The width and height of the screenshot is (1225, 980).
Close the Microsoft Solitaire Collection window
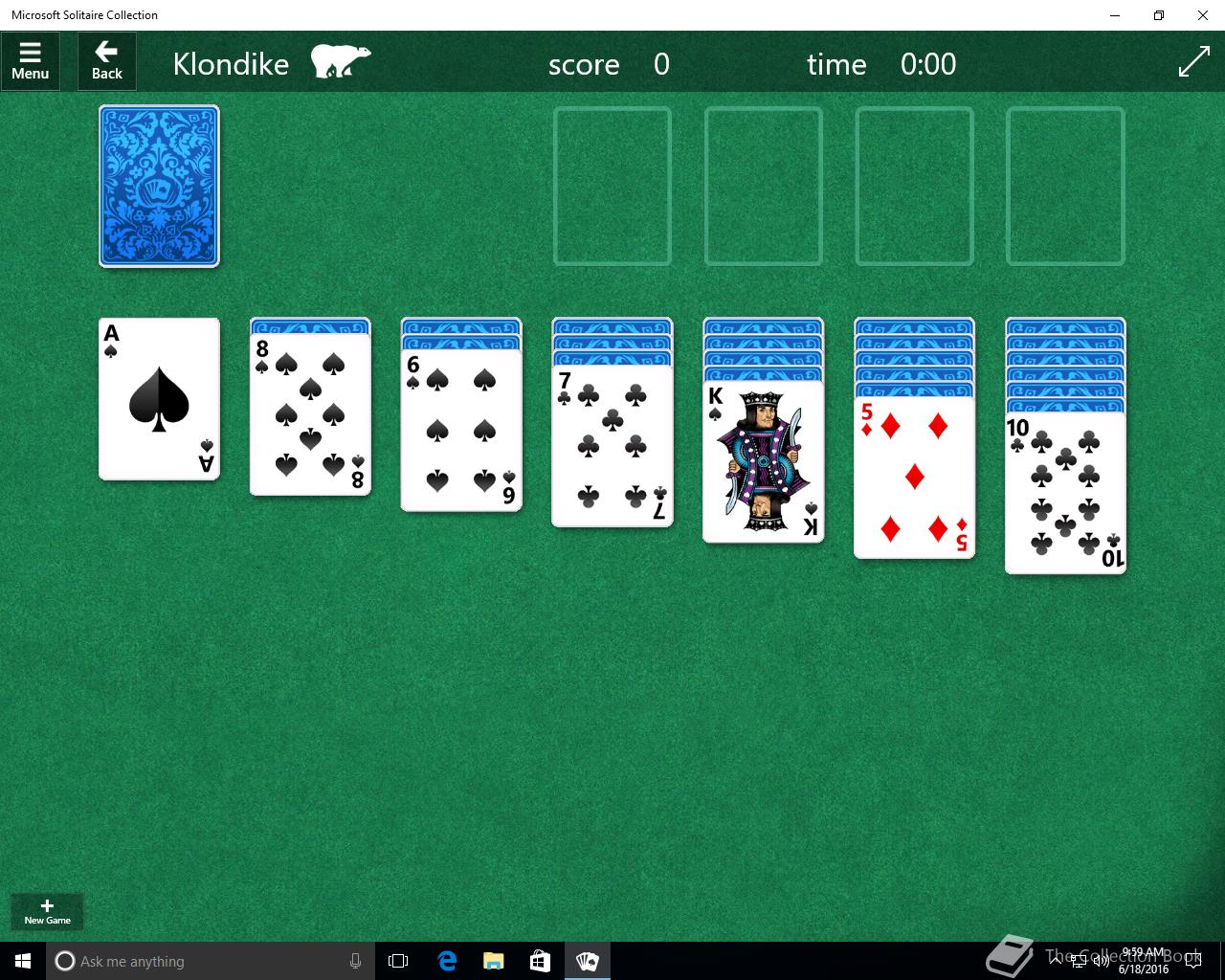pyautogui.click(x=1203, y=15)
